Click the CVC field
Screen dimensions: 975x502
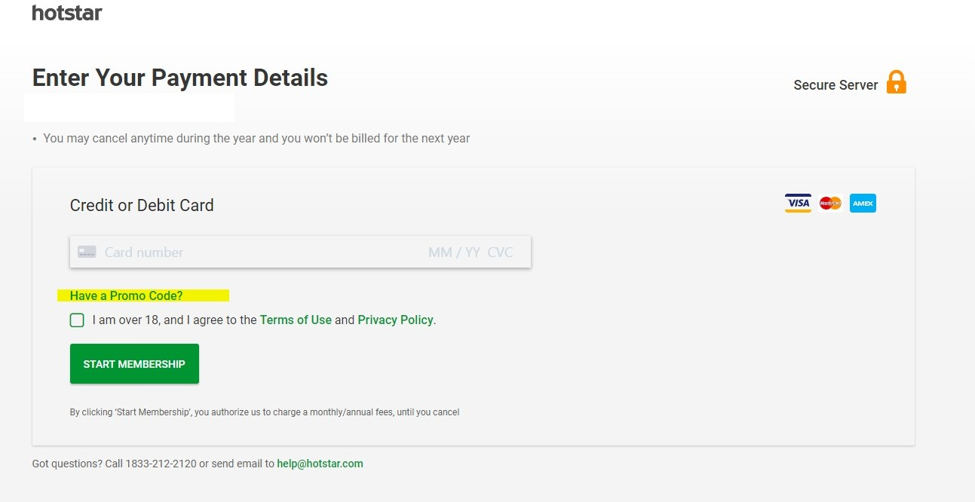(x=500, y=252)
